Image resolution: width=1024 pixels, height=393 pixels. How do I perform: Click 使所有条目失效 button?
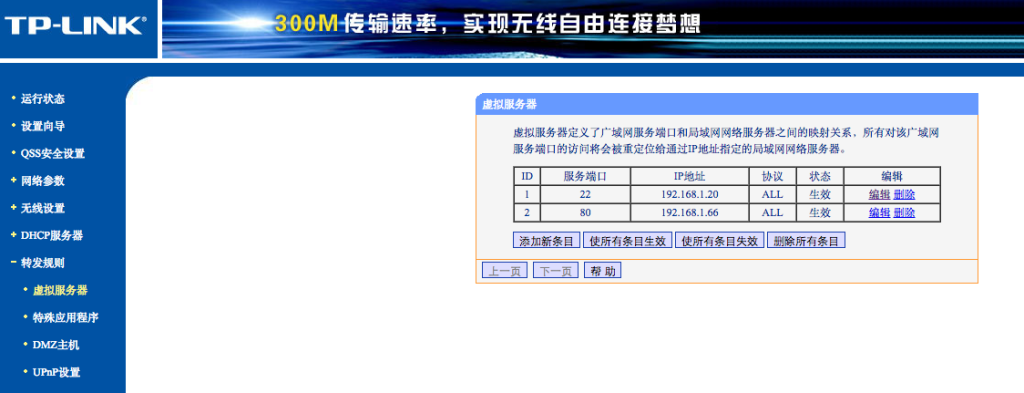click(x=720, y=241)
